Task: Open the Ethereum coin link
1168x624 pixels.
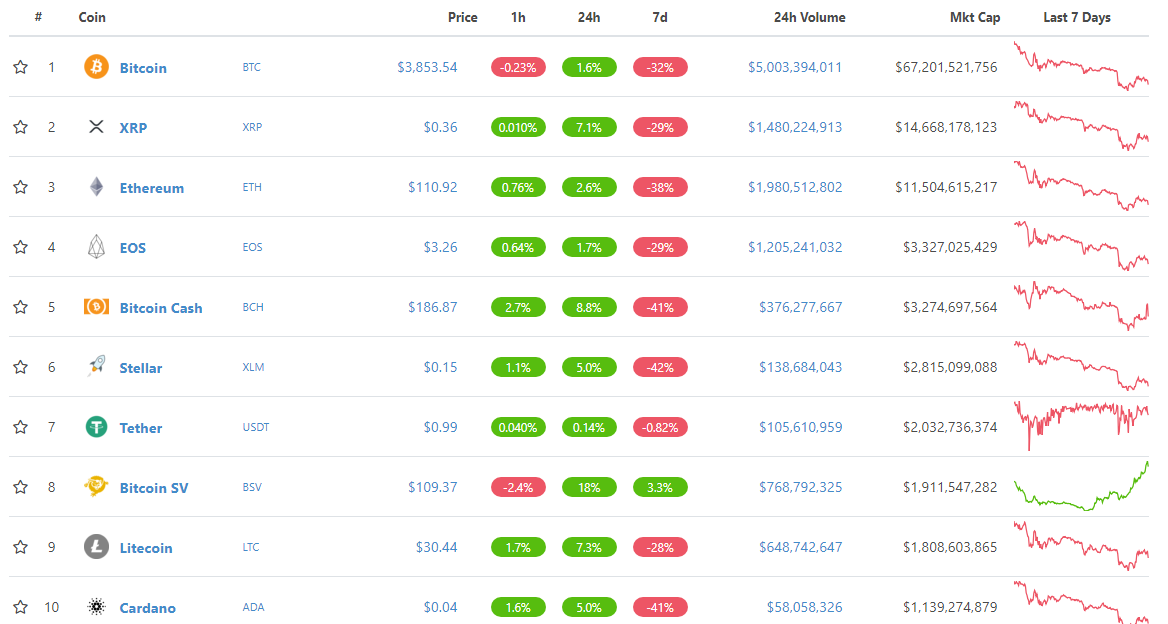Action: 152,188
